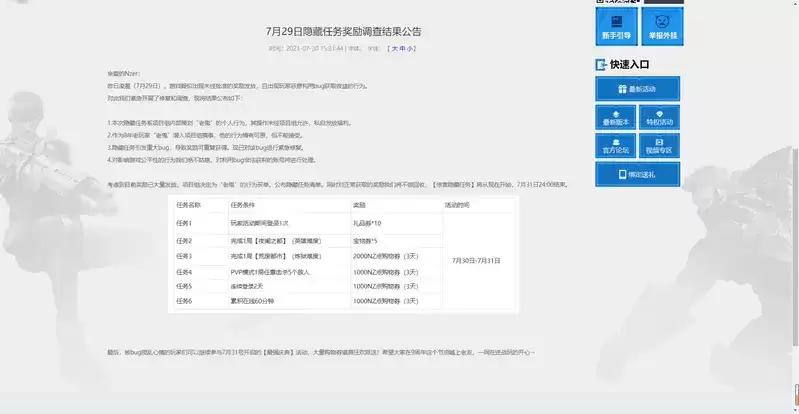Select the 最新版本 quick entry tile
The width and height of the screenshot is (799, 414).
pos(615,117)
